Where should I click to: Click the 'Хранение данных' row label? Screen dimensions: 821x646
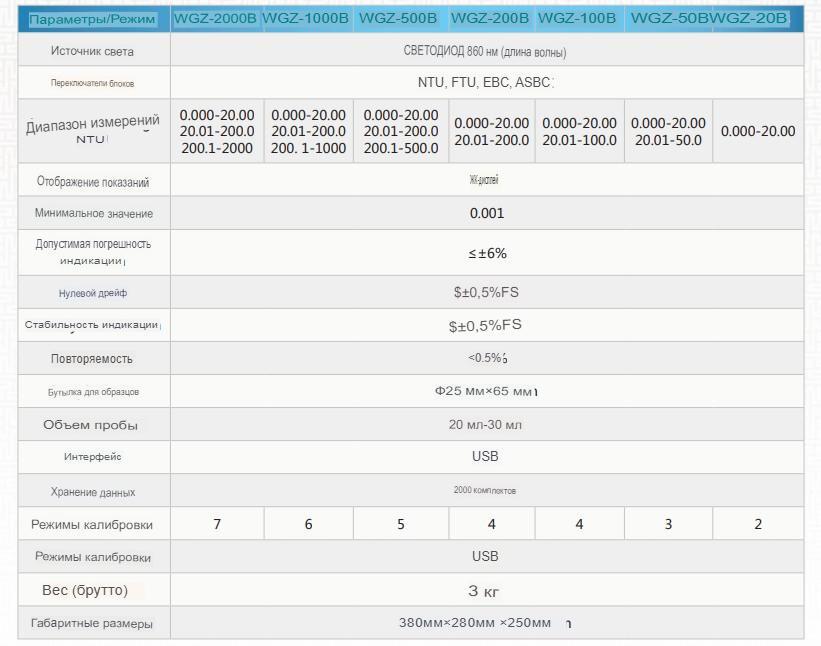[x=93, y=492]
